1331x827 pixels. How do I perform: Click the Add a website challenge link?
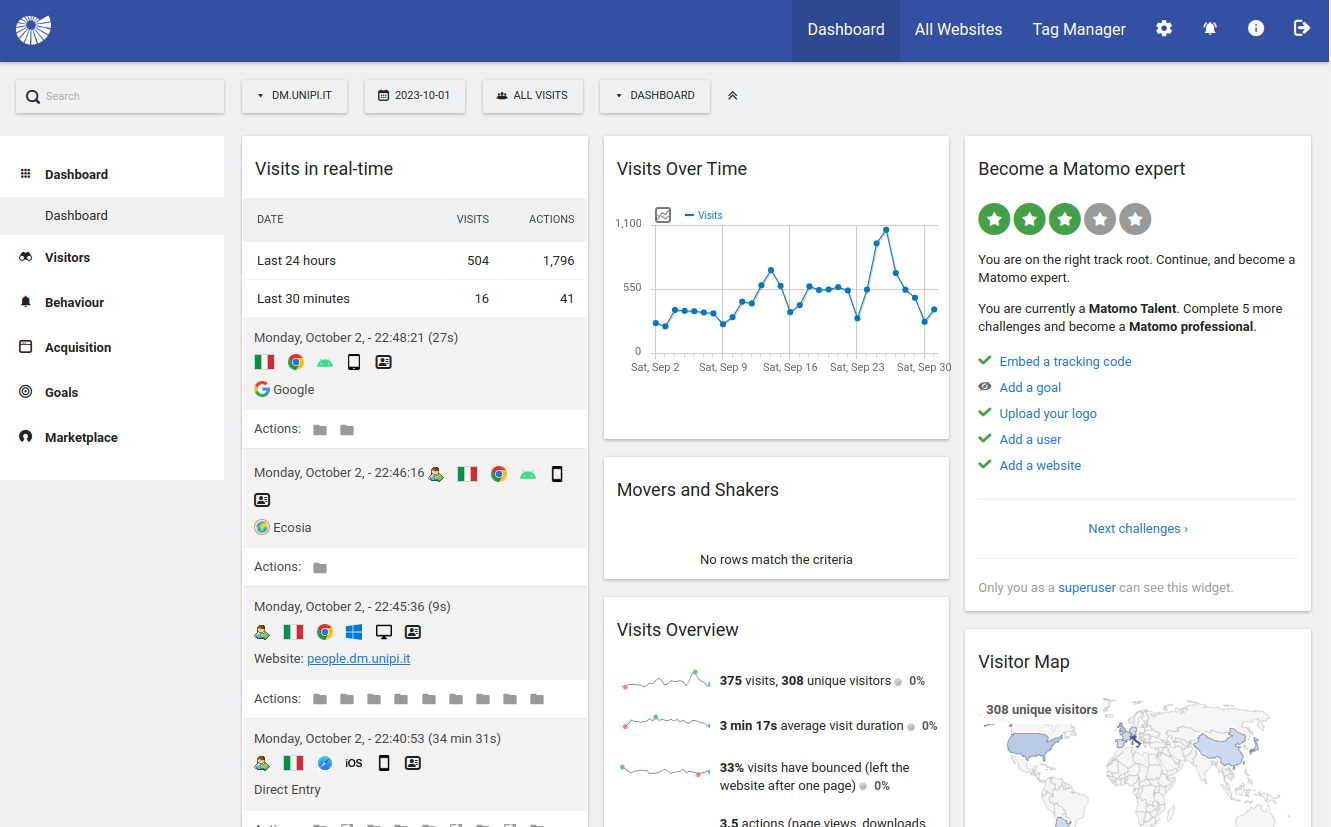(1040, 465)
